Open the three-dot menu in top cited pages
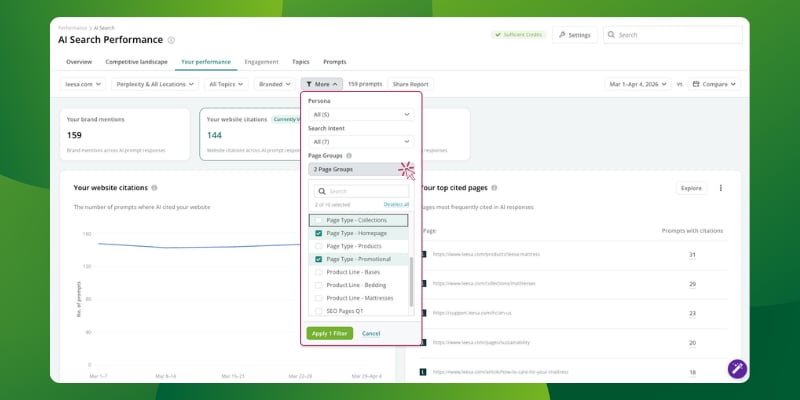The height and width of the screenshot is (400, 800). (x=720, y=188)
